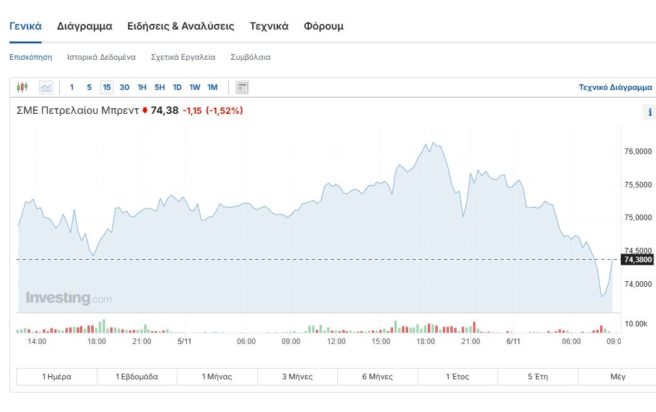The height and width of the screenshot is (412, 656).
Task: Select the area chart type icon
Action: click(x=45, y=88)
